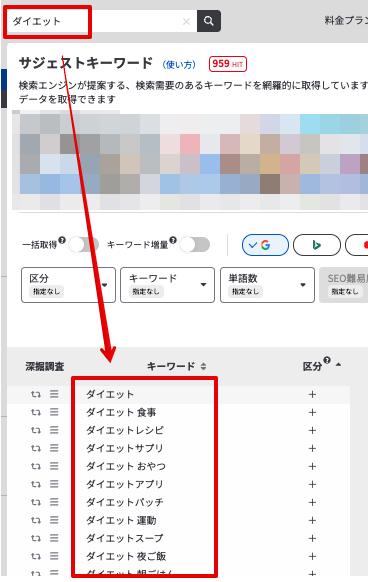Click the deep-dive arrows icon for ダイエット 食事
The height and width of the screenshot is (582, 368).
(36, 412)
